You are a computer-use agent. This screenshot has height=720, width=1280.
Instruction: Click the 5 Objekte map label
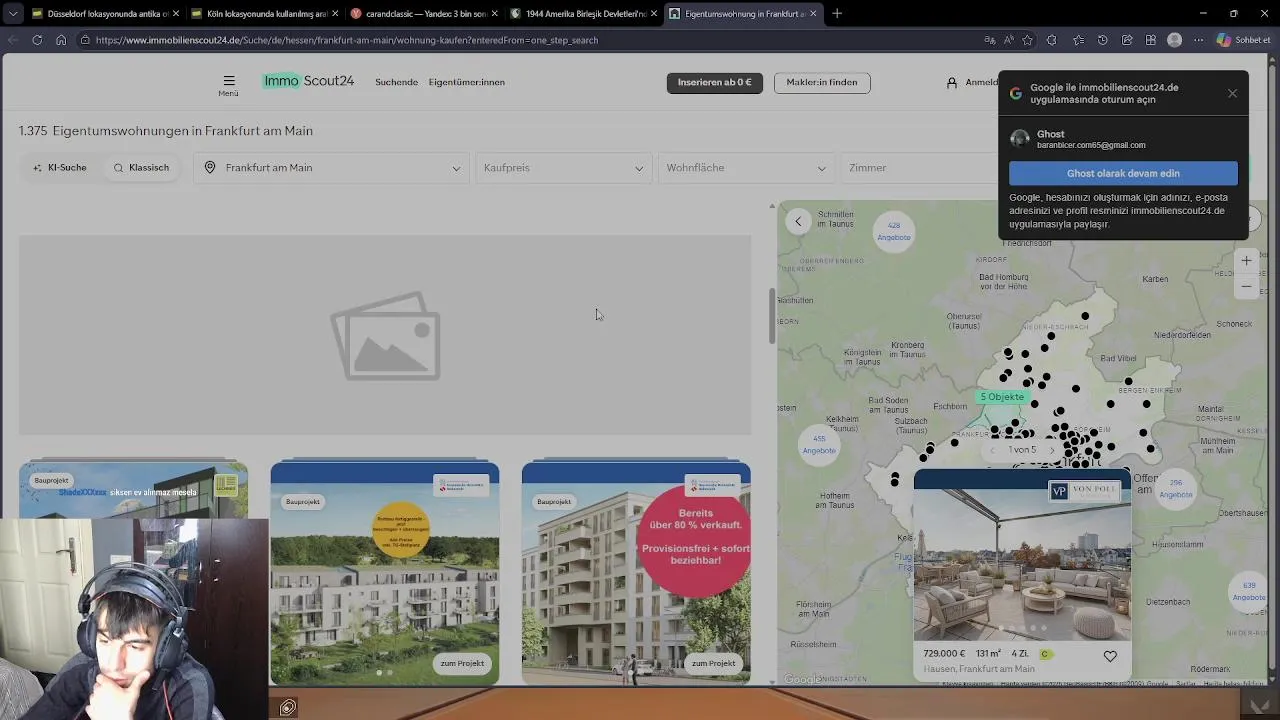click(1002, 397)
